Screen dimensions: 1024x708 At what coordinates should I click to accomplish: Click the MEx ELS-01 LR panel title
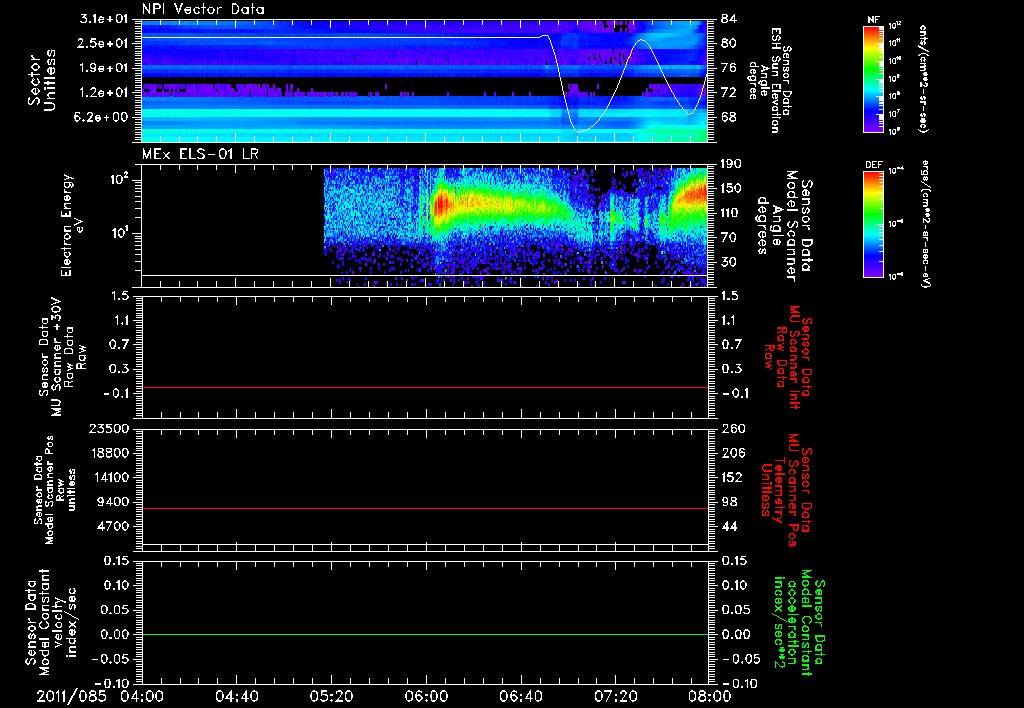200,154
